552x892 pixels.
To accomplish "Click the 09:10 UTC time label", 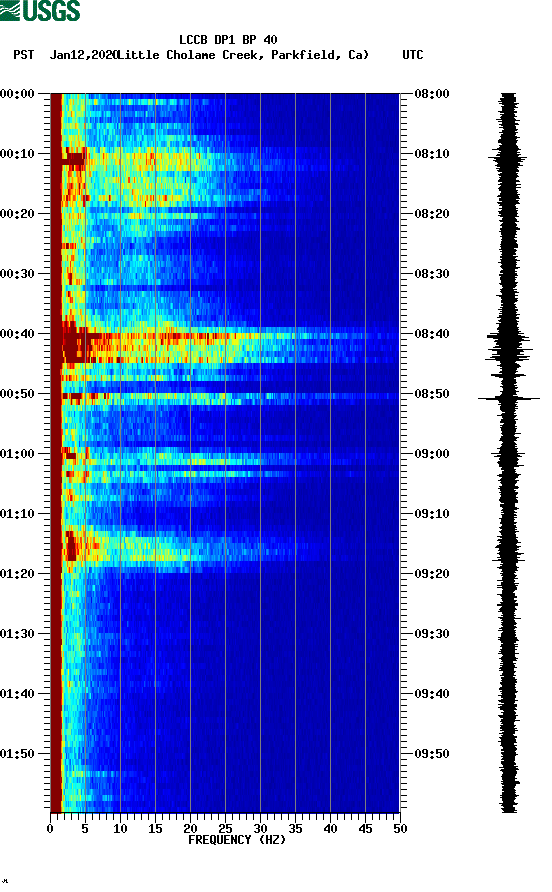I will point(432,514).
